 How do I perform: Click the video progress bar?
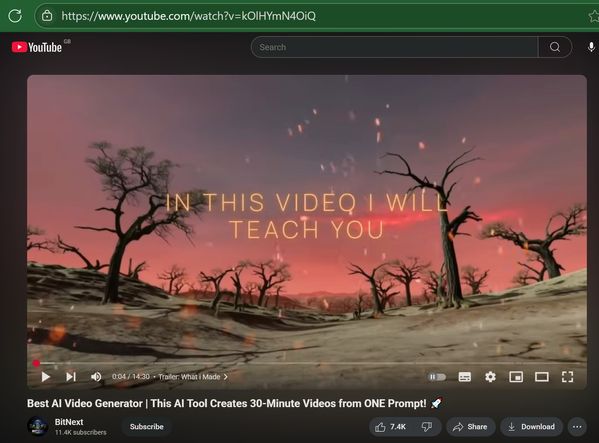[x=307, y=363]
